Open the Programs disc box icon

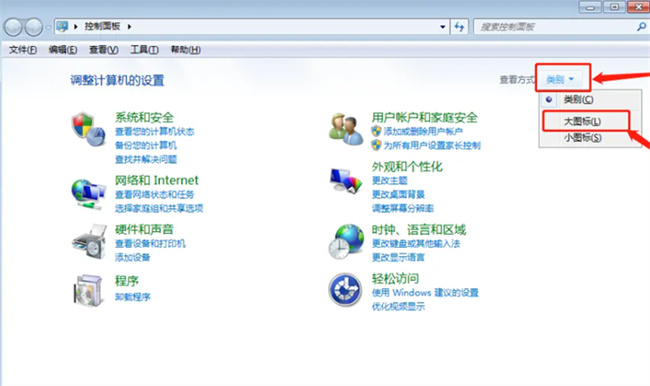point(88,291)
